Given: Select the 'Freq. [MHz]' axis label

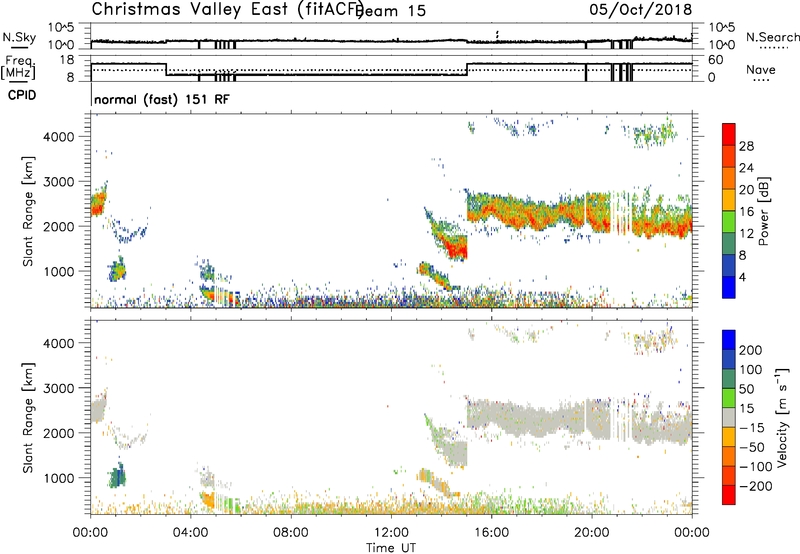Looking at the screenshot, I should [x=18, y=67].
